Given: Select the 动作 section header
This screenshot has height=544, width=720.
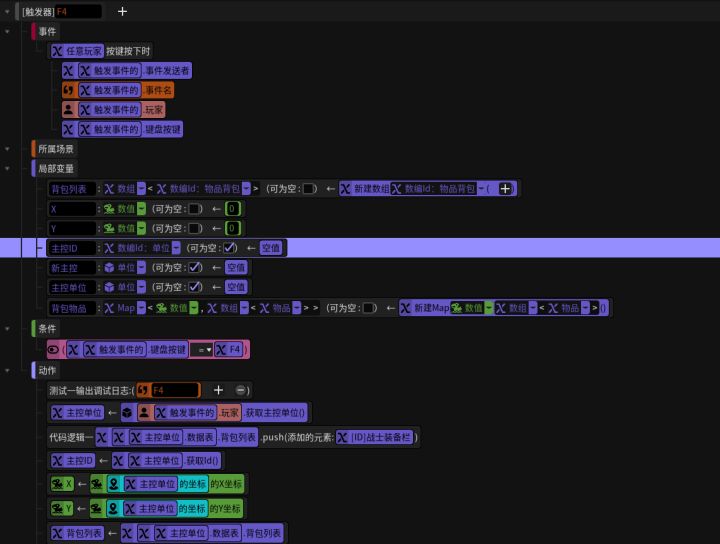Looking at the screenshot, I should click(x=47, y=370).
